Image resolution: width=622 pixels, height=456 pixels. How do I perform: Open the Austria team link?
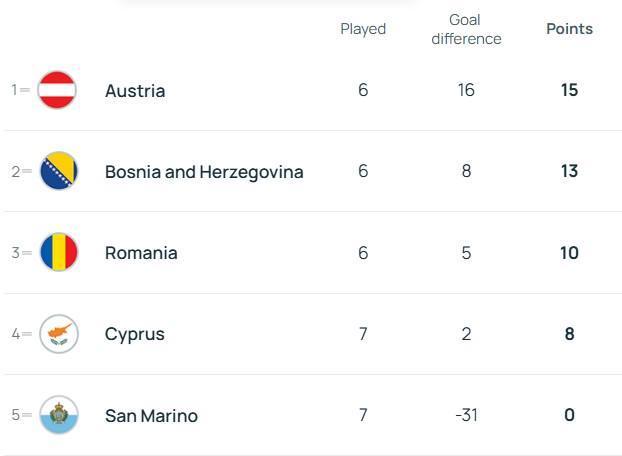point(135,91)
